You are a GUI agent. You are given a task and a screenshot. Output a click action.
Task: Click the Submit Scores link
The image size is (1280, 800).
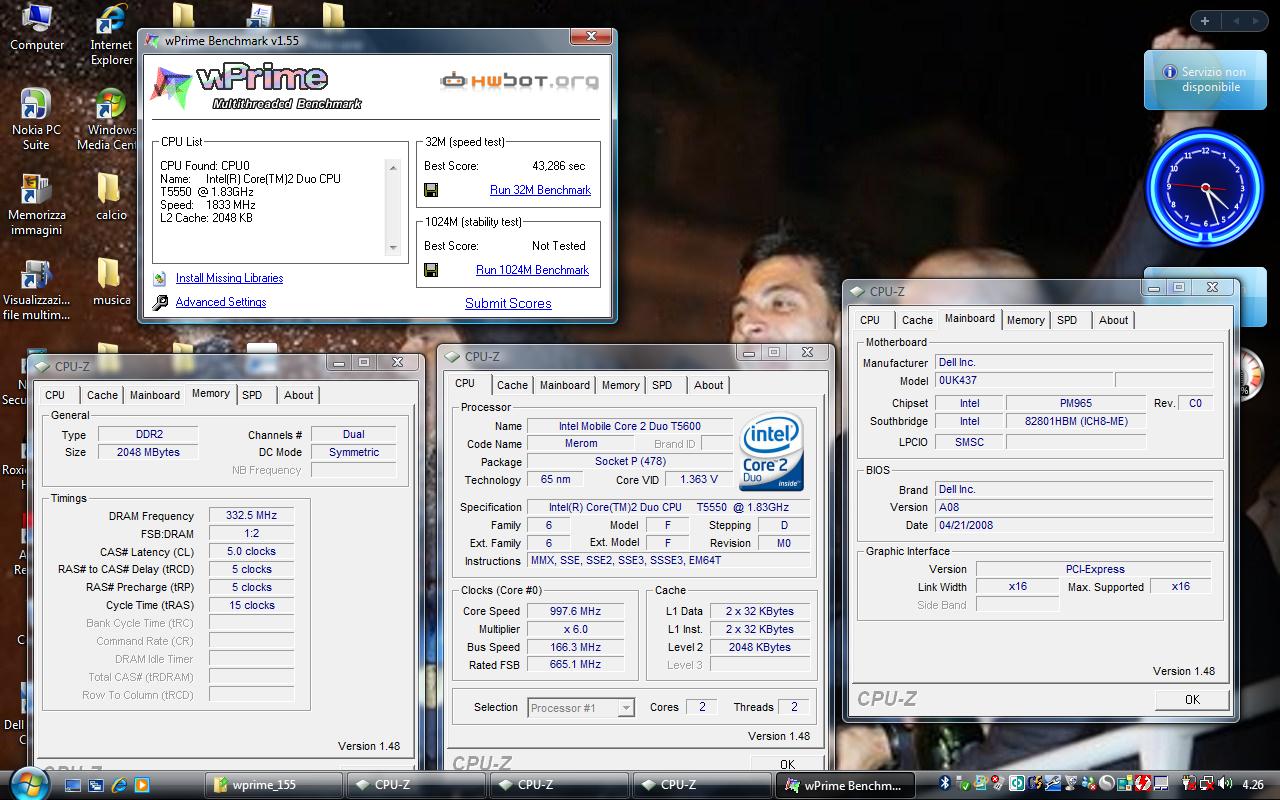pos(508,303)
